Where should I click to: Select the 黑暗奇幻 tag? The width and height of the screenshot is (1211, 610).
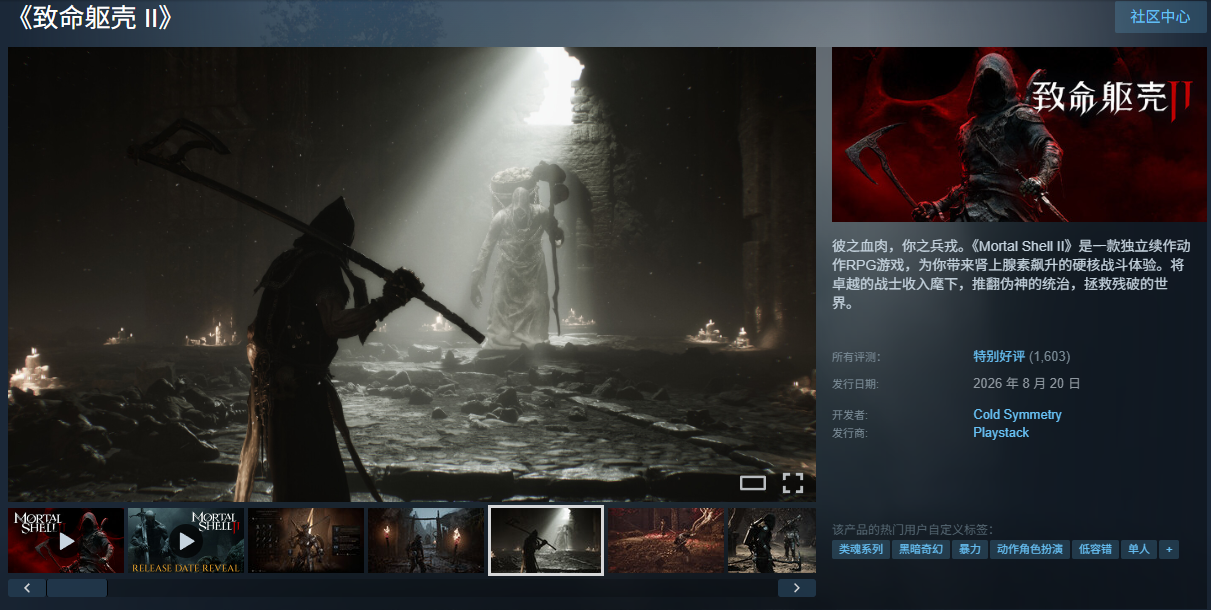[x=920, y=549]
